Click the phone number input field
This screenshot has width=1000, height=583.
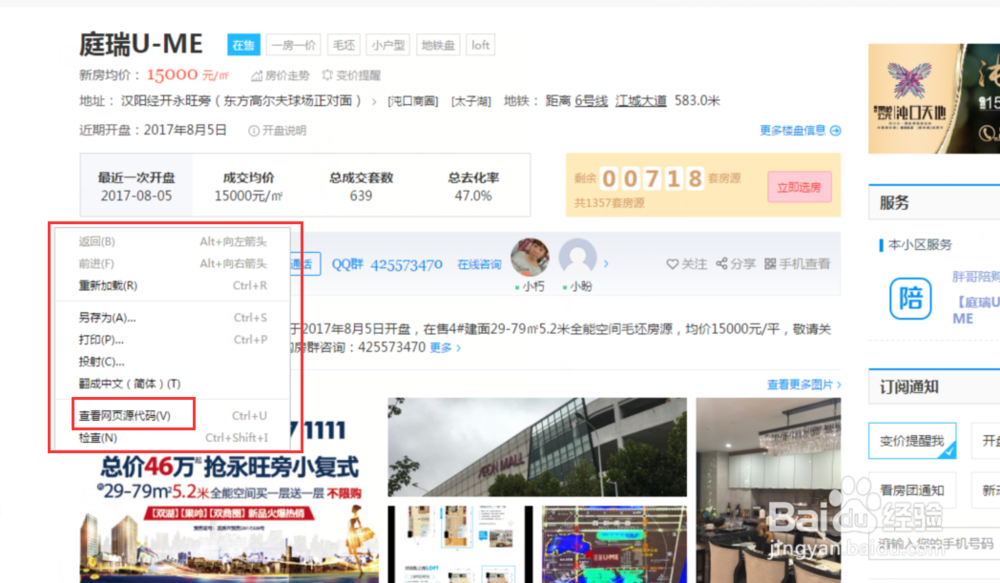pyautogui.click(x=934, y=543)
